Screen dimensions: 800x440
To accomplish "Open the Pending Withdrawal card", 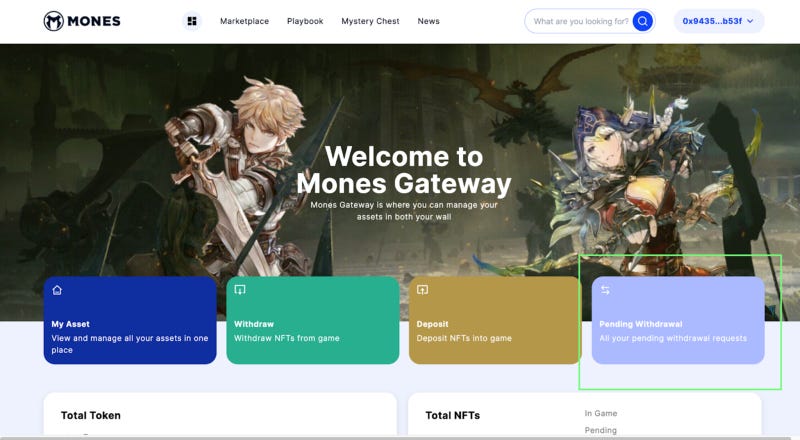I will pyautogui.click(x=678, y=320).
